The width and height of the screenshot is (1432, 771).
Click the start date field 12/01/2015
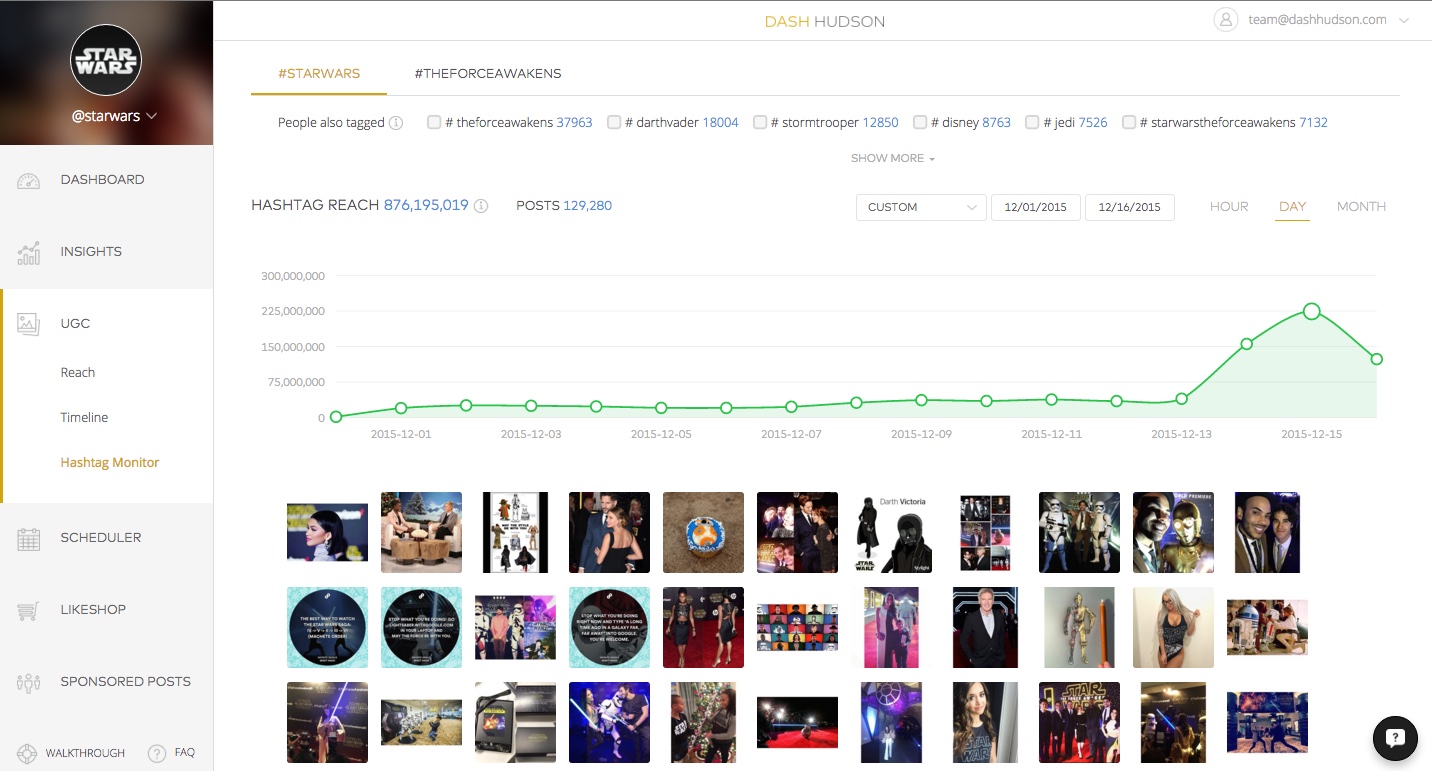pos(1035,207)
